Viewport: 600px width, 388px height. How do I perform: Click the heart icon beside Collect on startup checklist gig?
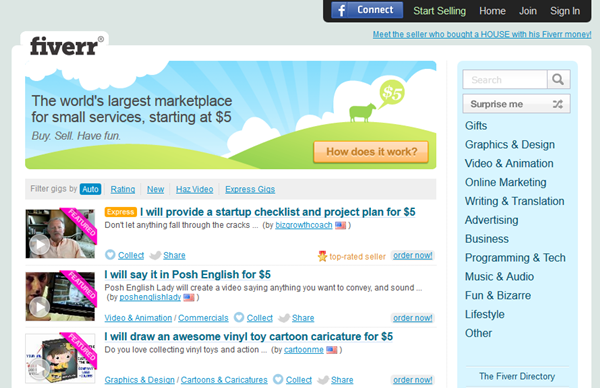pyautogui.click(x=110, y=255)
